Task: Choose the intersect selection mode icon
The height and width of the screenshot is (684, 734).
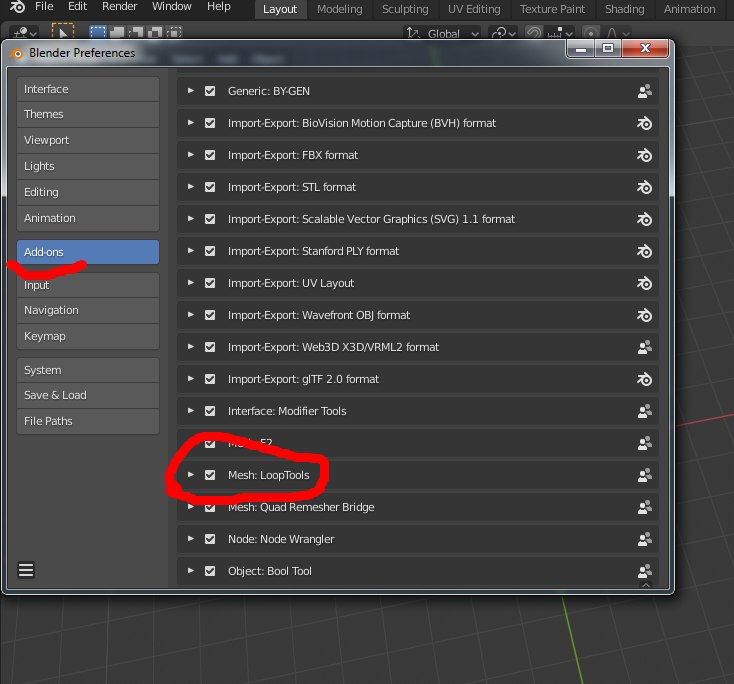Action: [x=174, y=32]
